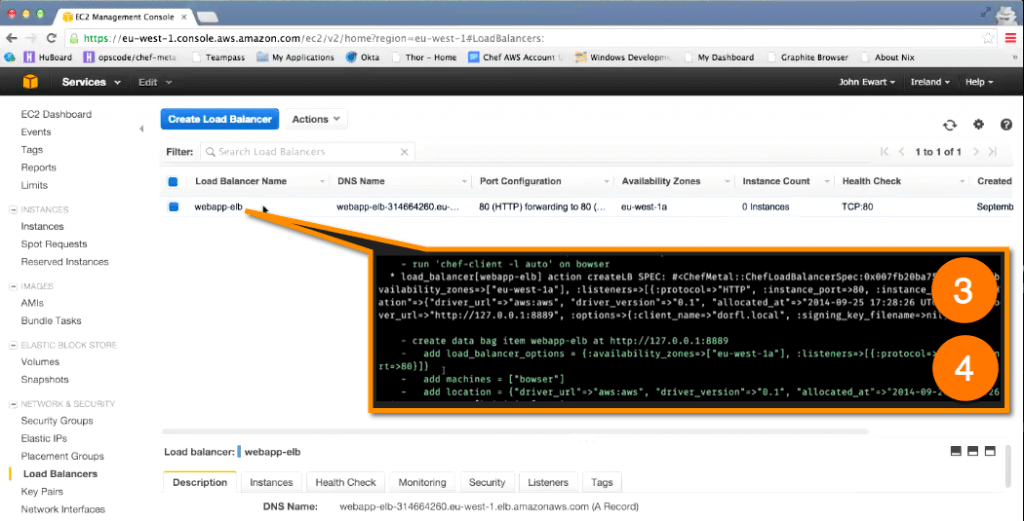Reload the page in browser toolbar

tap(53, 38)
